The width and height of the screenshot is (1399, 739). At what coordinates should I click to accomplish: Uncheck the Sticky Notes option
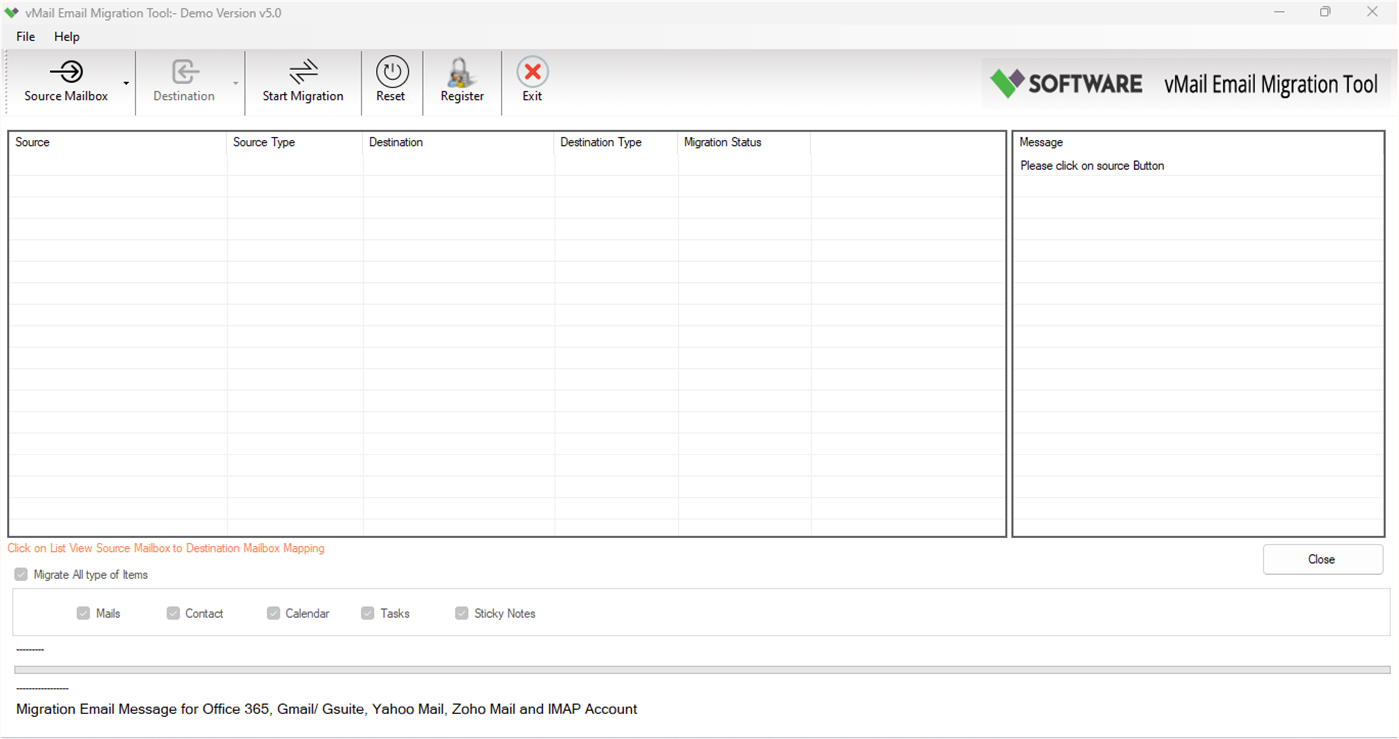pyautogui.click(x=461, y=613)
